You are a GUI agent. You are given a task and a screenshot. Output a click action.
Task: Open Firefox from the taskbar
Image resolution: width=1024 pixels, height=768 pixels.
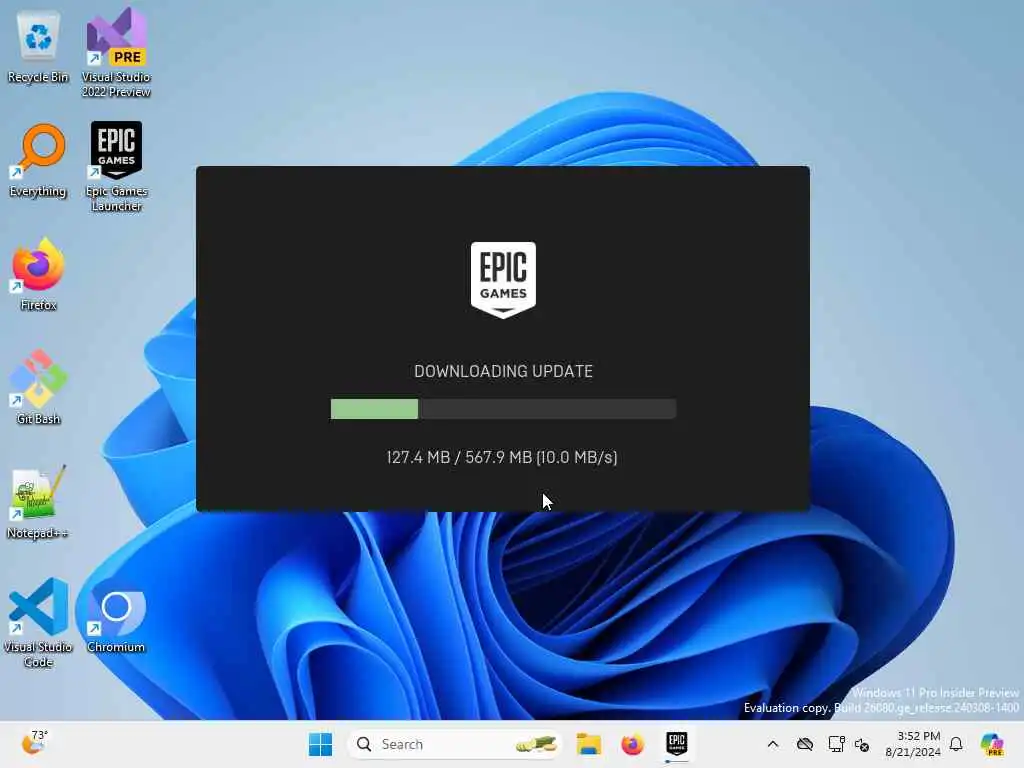click(x=632, y=744)
